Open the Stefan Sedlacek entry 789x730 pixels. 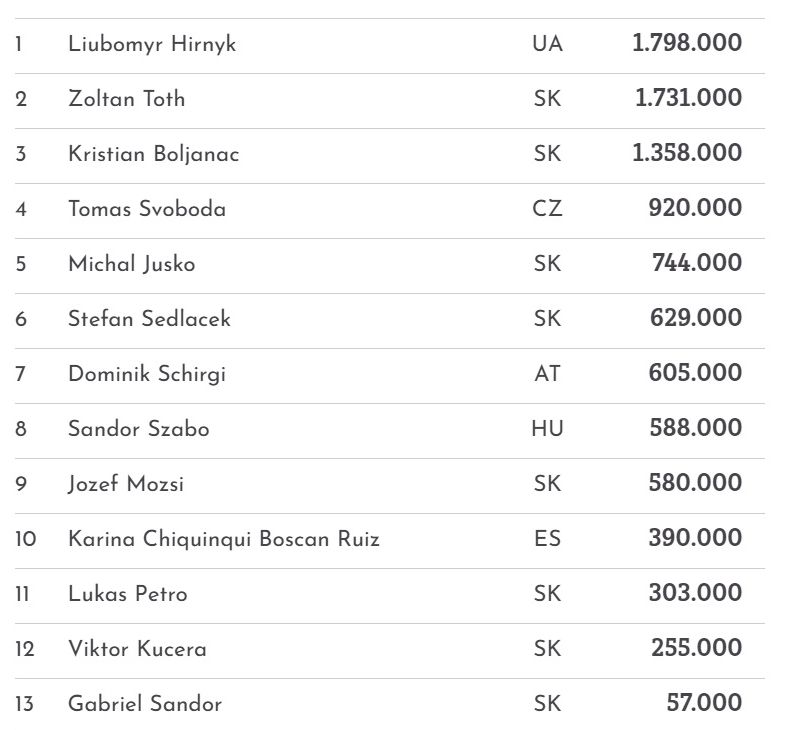(x=149, y=319)
